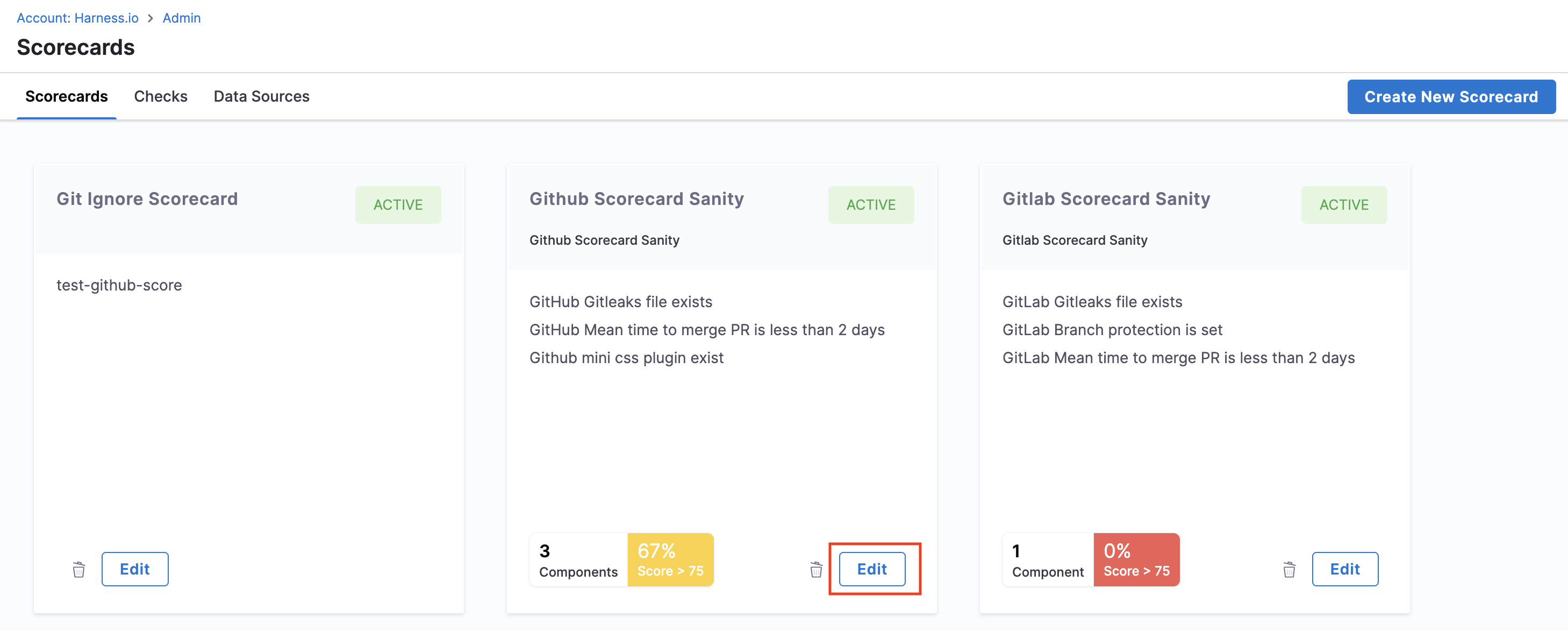Click GitLab Branch protection is set check

1112,330
